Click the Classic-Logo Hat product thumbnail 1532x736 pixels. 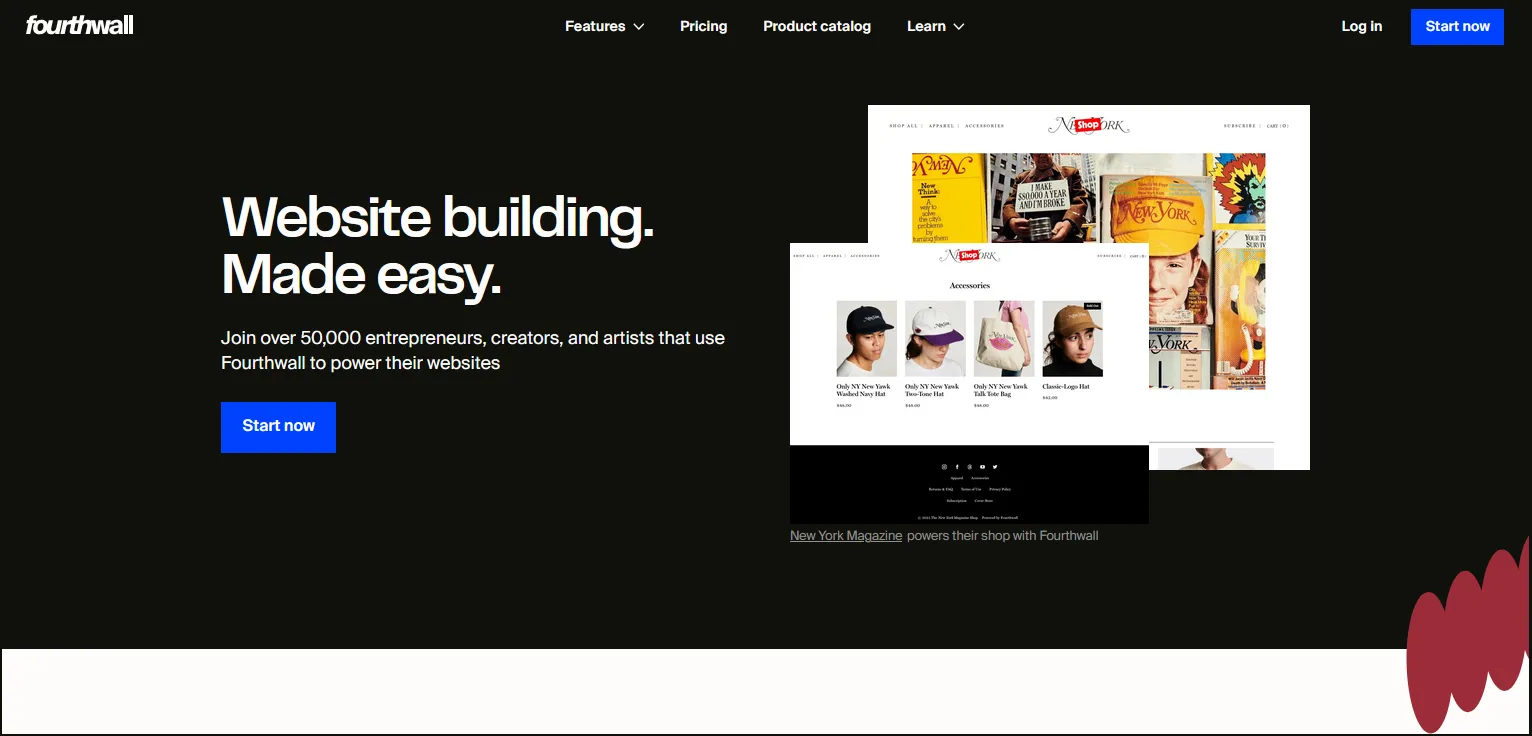pyautogui.click(x=1071, y=338)
